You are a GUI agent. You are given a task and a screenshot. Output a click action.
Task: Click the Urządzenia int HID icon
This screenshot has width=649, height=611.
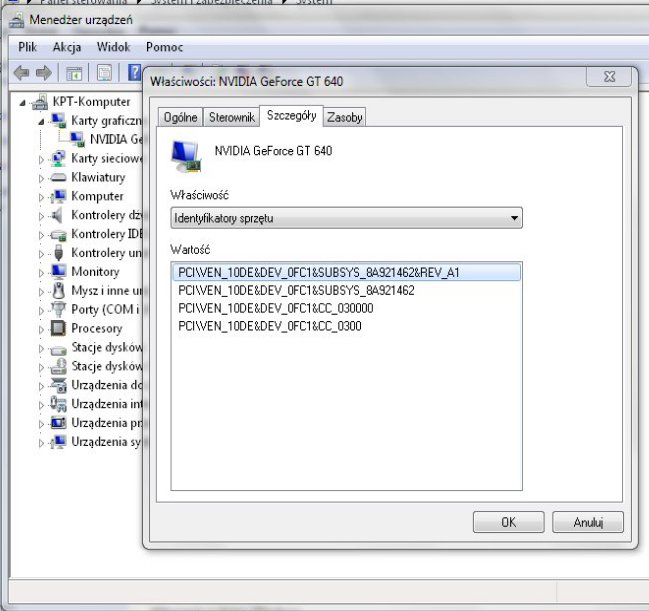click(x=58, y=404)
